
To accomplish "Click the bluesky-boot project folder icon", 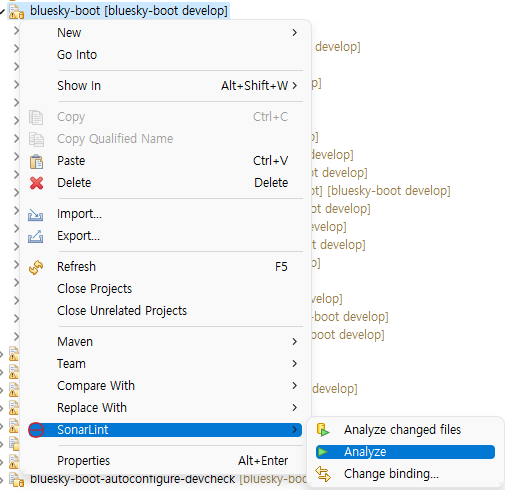I will (16, 12).
